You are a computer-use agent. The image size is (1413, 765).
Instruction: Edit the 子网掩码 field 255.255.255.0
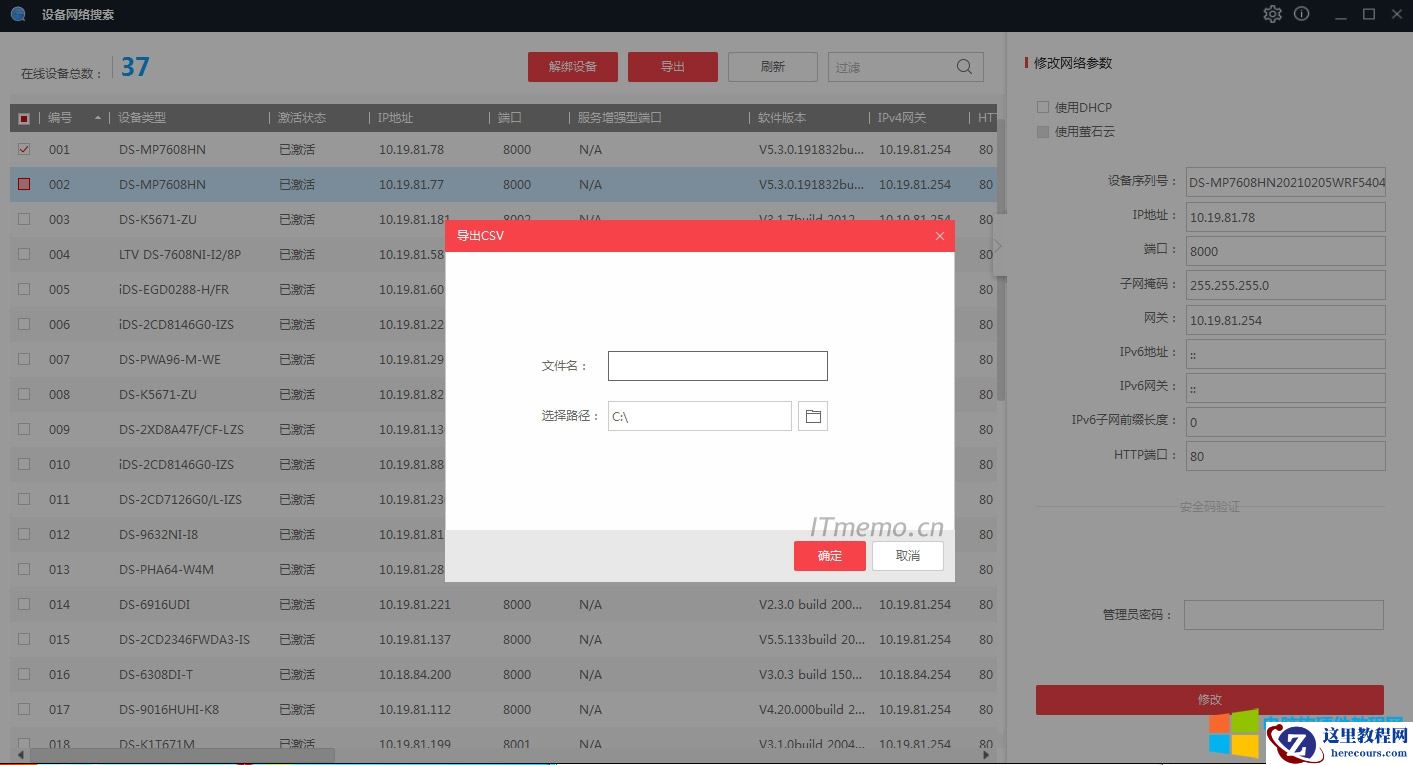coord(1286,285)
